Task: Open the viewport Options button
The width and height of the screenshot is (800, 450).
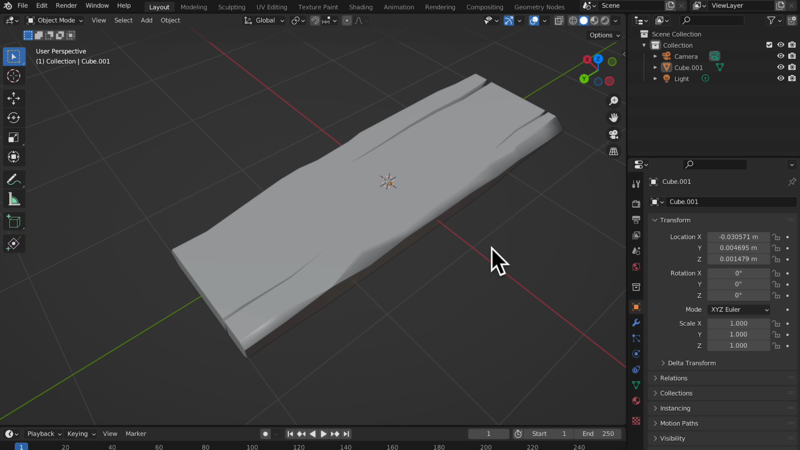Action: click(x=605, y=35)
